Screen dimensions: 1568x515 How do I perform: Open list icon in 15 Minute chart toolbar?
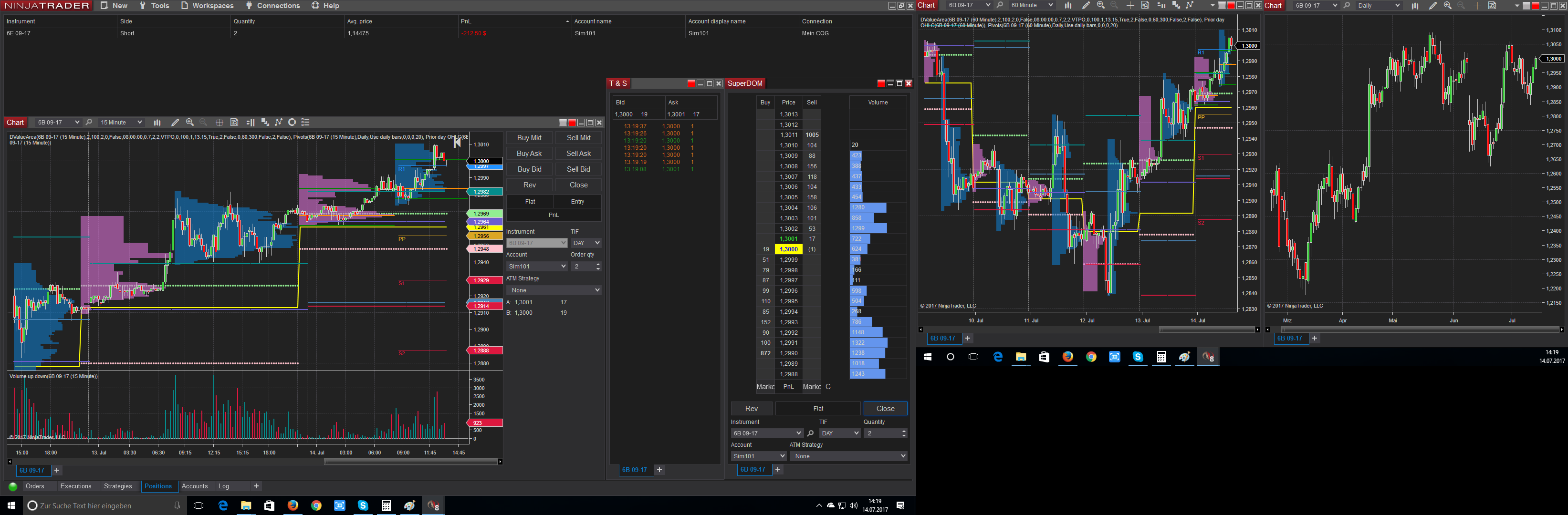[305, 122]
